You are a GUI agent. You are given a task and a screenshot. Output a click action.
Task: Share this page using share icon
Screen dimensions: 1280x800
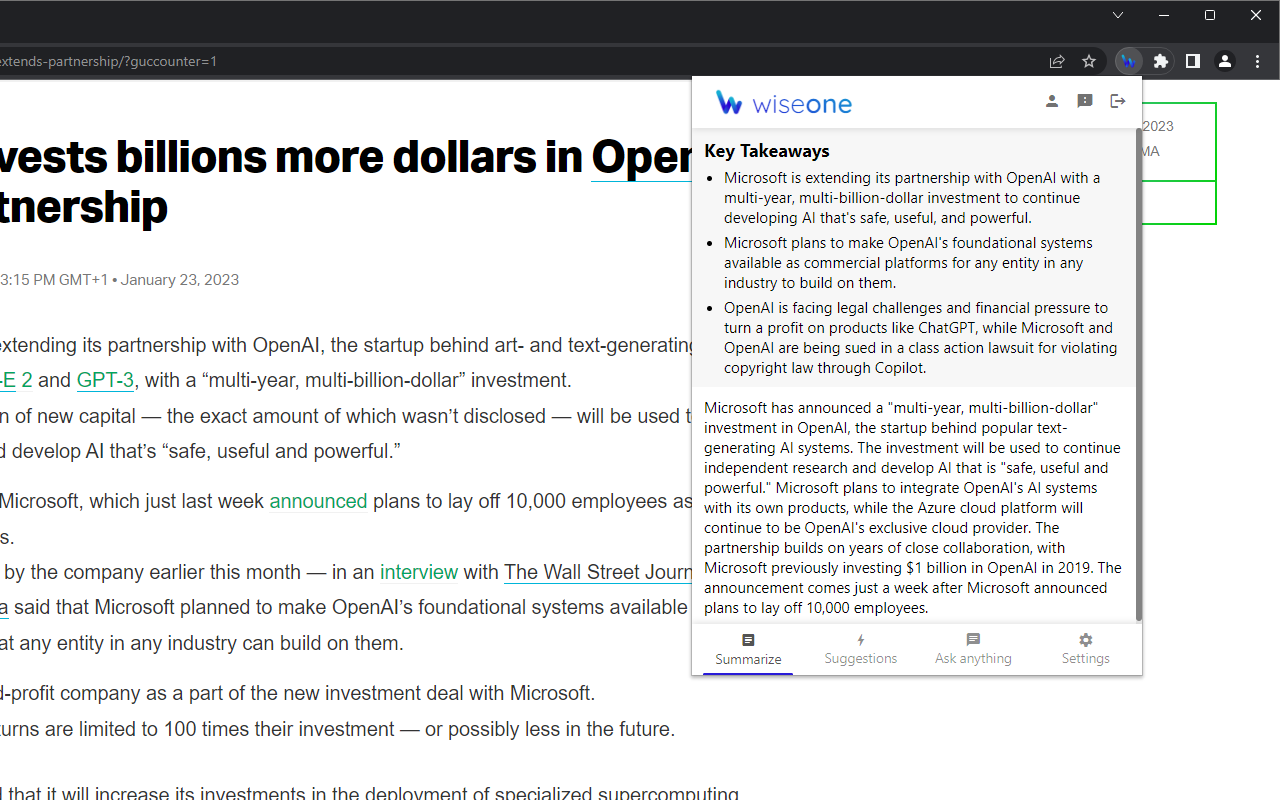[x=1057, y=61]
